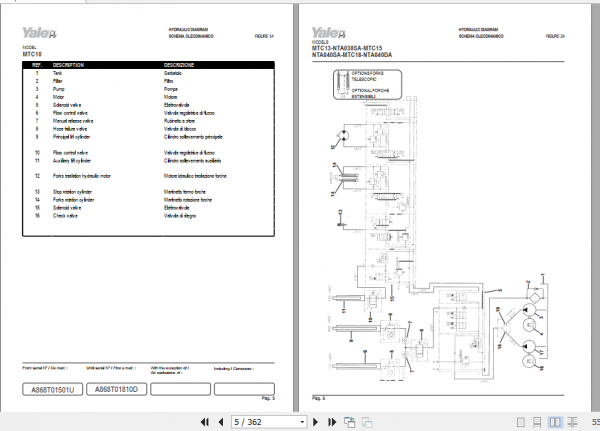Click the page number field showing 5 / 362
The width and height of the screenshot is (600, 431).
[x=265, y=422]
